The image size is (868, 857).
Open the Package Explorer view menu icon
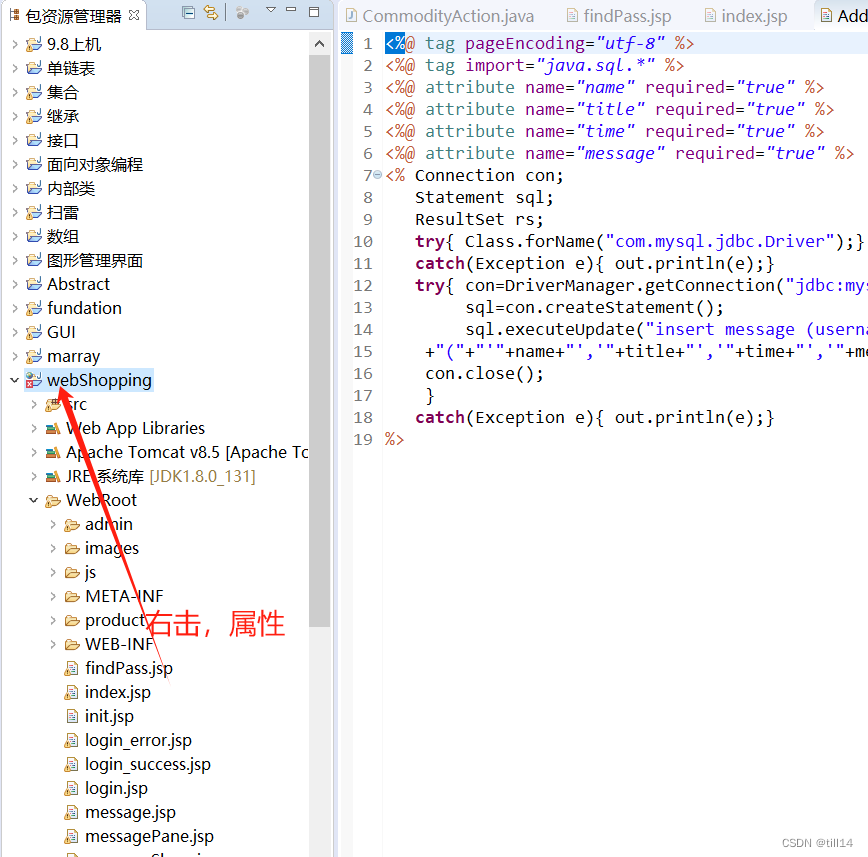pyautogui.click(x=271, y=10)
